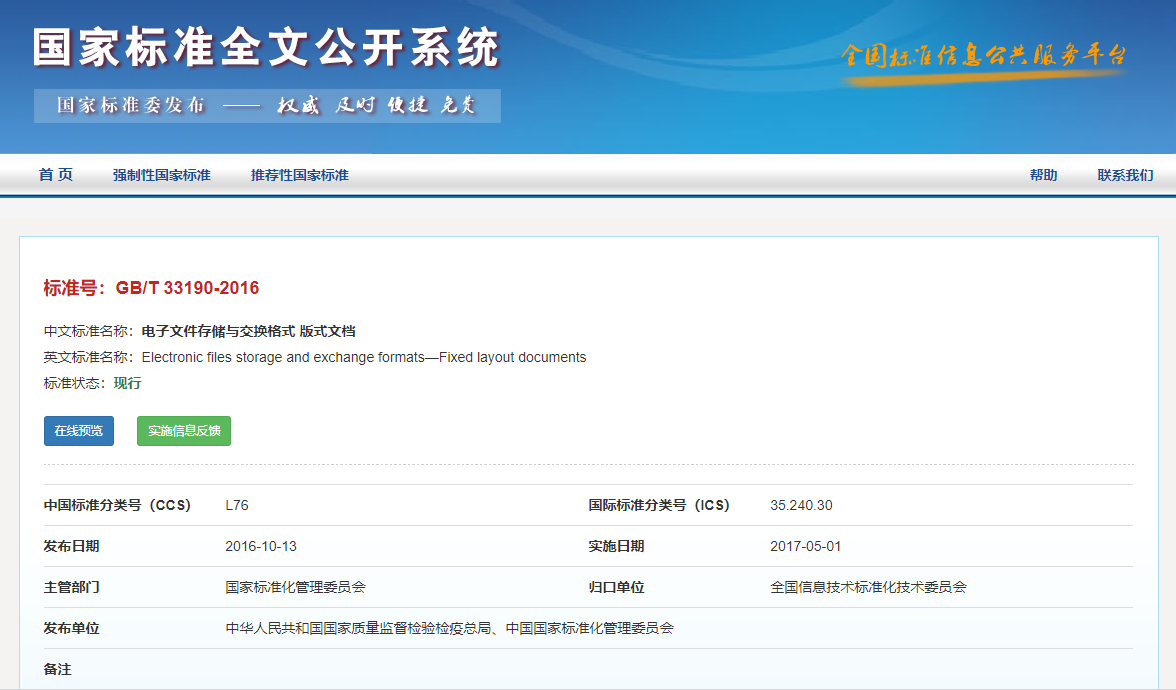Click English title Electronic files storage and exchange formats

tap(364, 358)
